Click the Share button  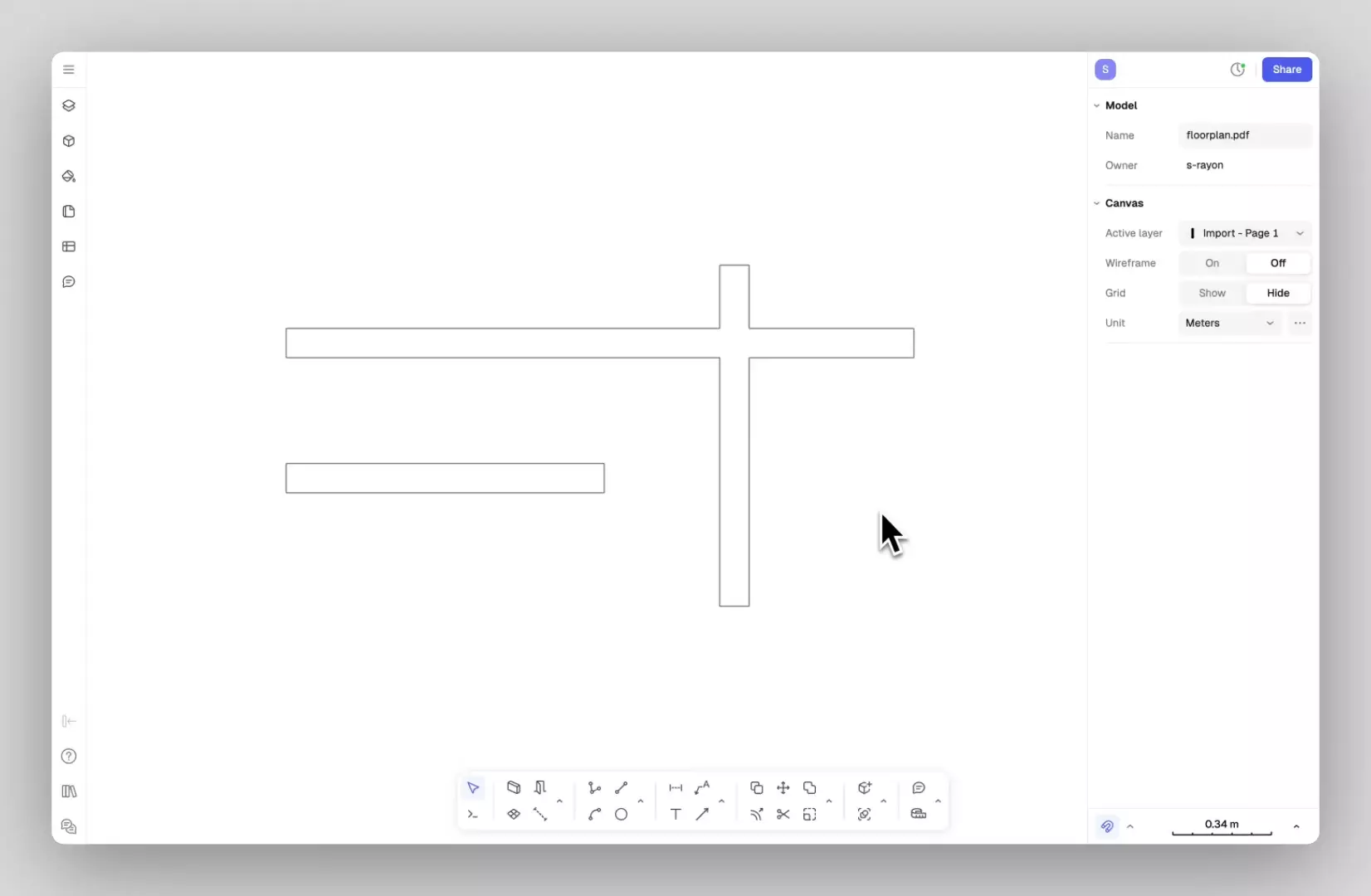point(1286,70)
